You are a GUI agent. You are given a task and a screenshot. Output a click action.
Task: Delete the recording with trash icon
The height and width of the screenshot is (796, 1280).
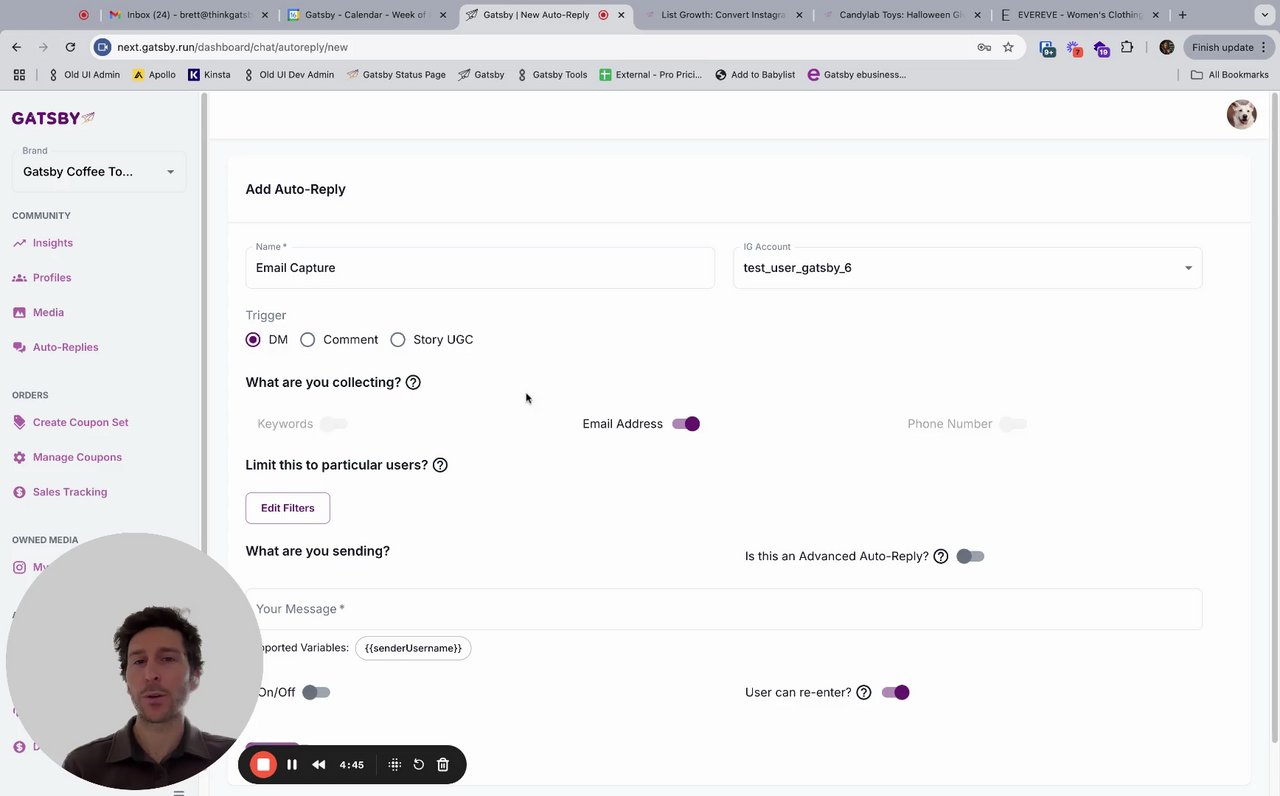443,765
